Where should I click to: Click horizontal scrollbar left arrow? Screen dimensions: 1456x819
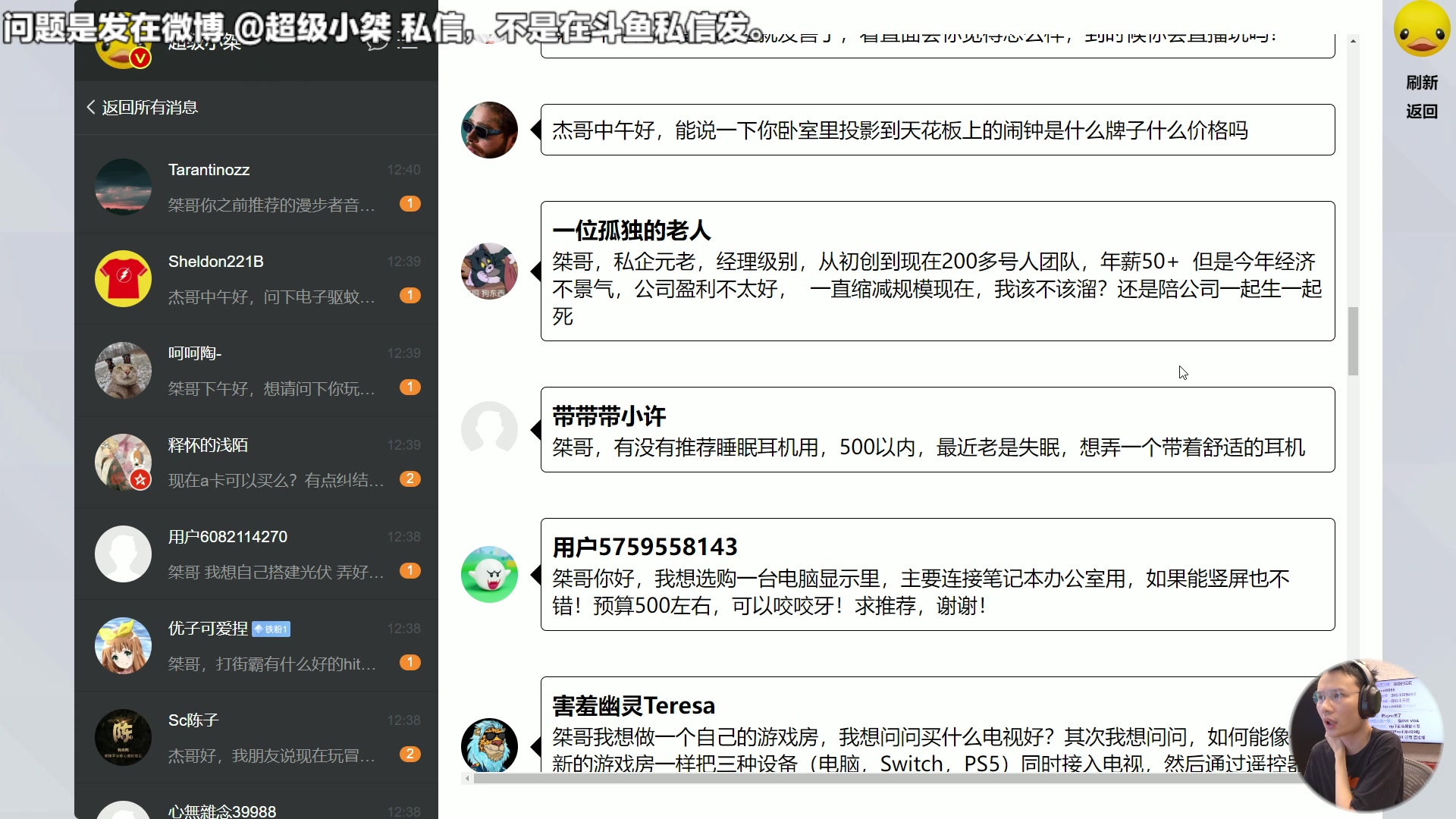[x=467, y=778]
